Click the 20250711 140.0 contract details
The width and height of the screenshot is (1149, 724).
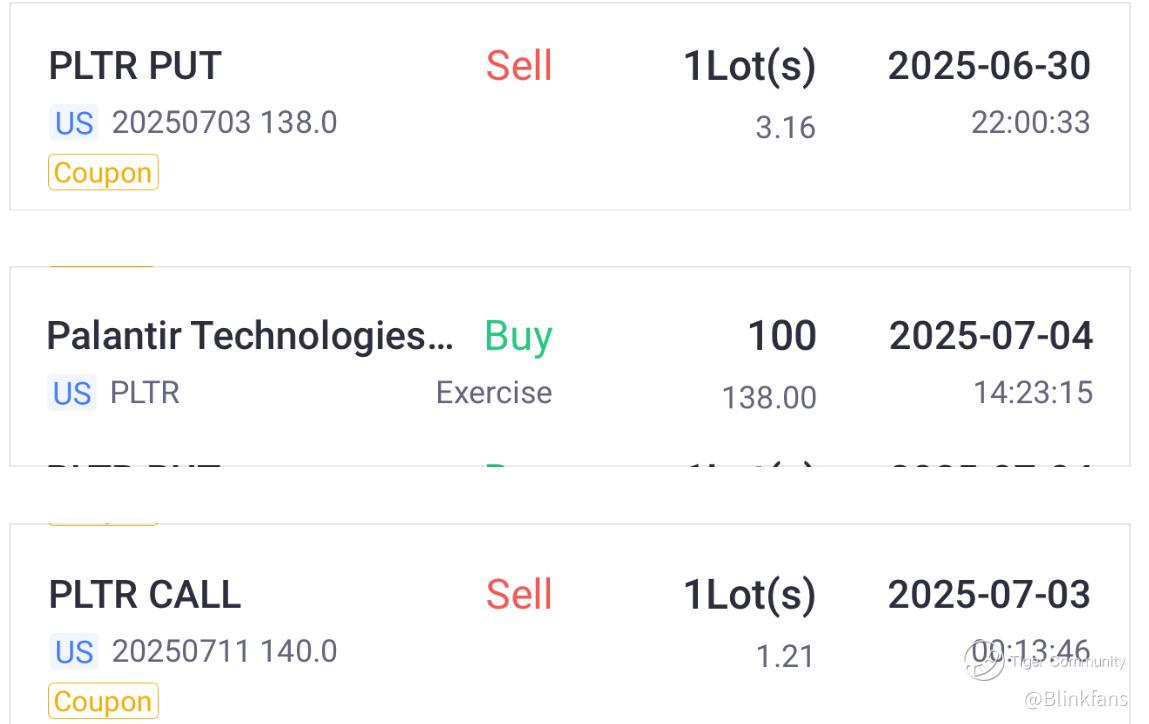click(224, 652)
